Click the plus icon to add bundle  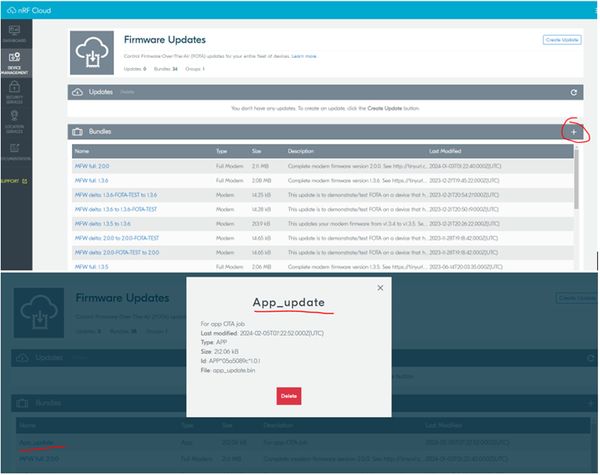pos(573,131)
